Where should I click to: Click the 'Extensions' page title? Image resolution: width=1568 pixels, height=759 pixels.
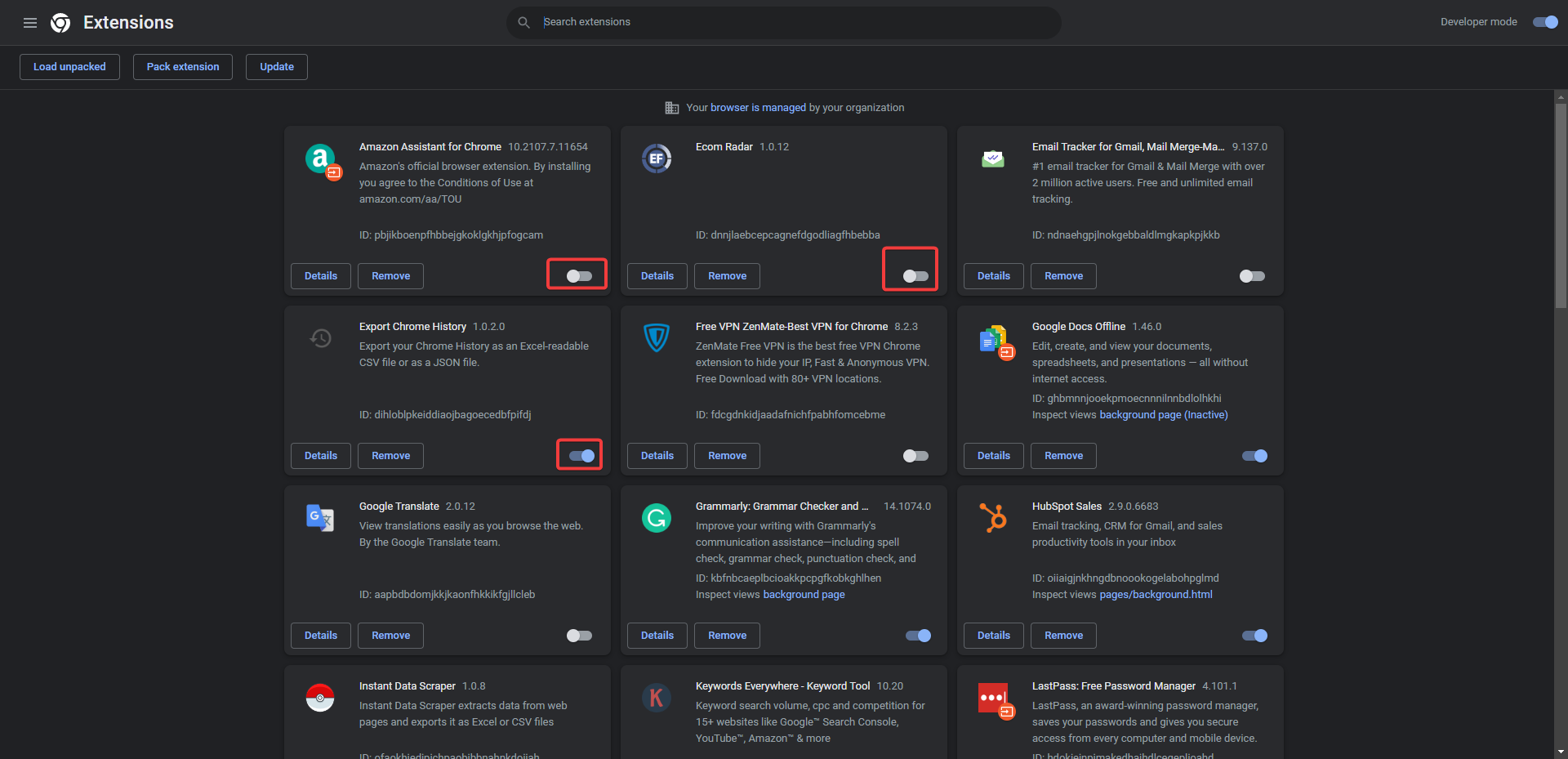click(x=128, y=23)
